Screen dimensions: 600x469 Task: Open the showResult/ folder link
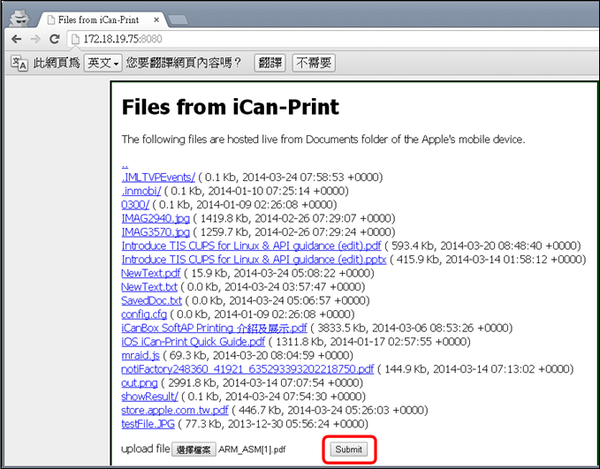[150, 397]
